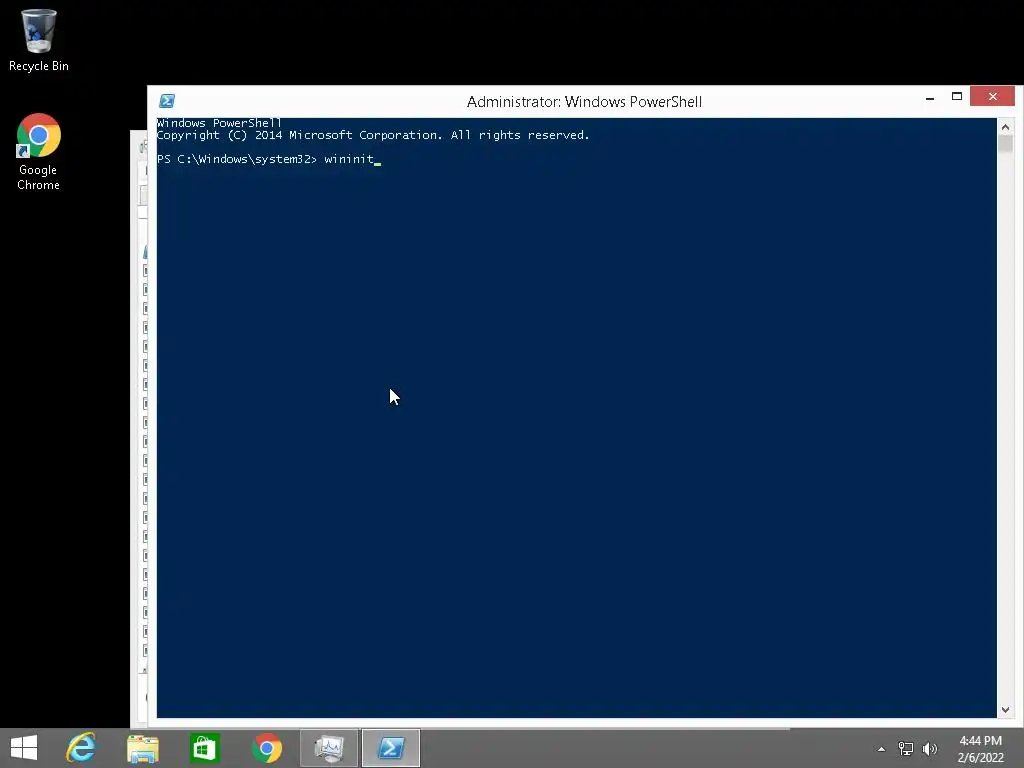
Task: Open the Windows Store taskbar icon
Action: pos(204,748)
